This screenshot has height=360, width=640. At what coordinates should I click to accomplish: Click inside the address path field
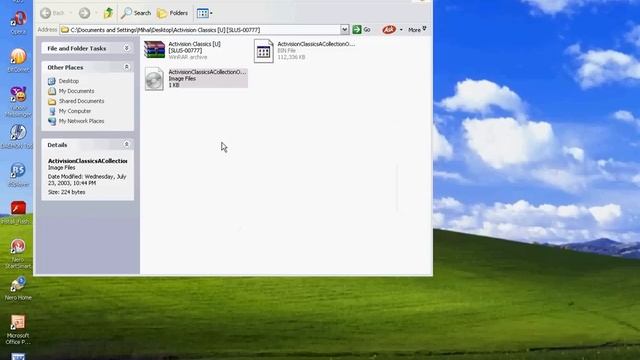[x=200, y=30]
